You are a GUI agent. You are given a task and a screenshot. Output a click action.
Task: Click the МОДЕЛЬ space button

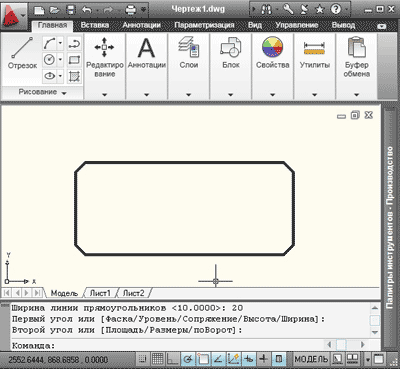(x=311, y=359)
